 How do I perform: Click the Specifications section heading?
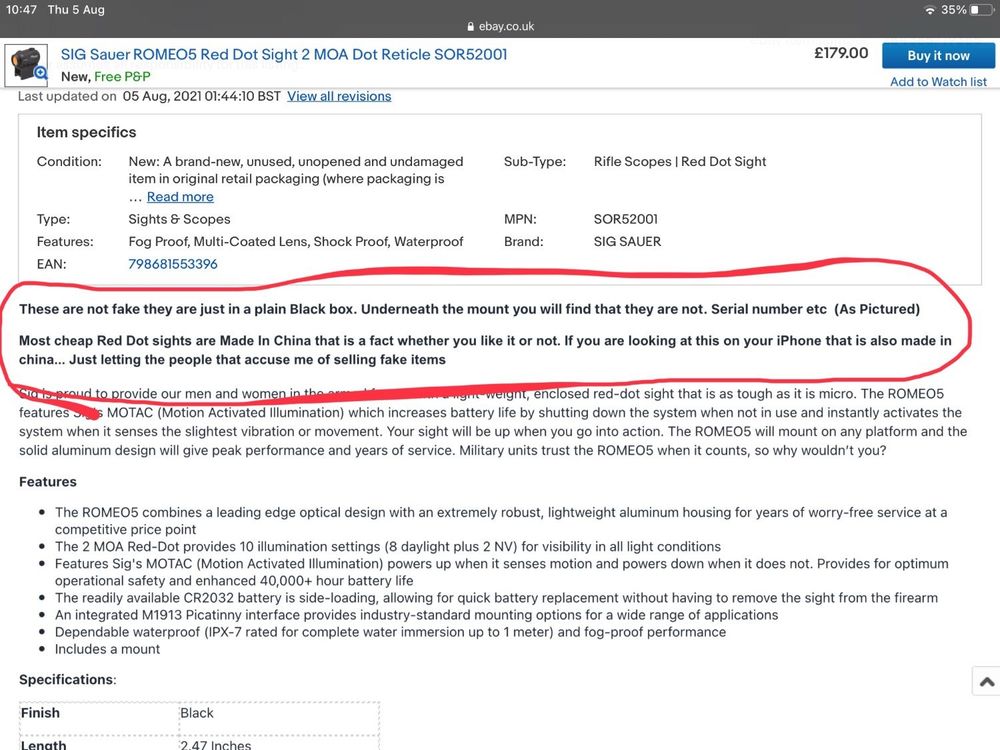pyautogui.click(x=67, y=679)
